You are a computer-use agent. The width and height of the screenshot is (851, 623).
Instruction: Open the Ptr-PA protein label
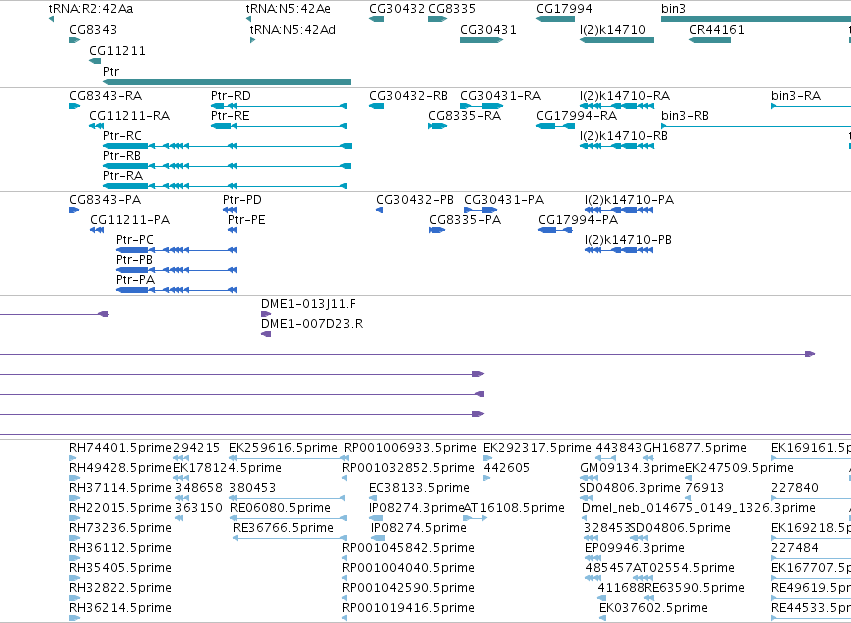tap(135, 280)
